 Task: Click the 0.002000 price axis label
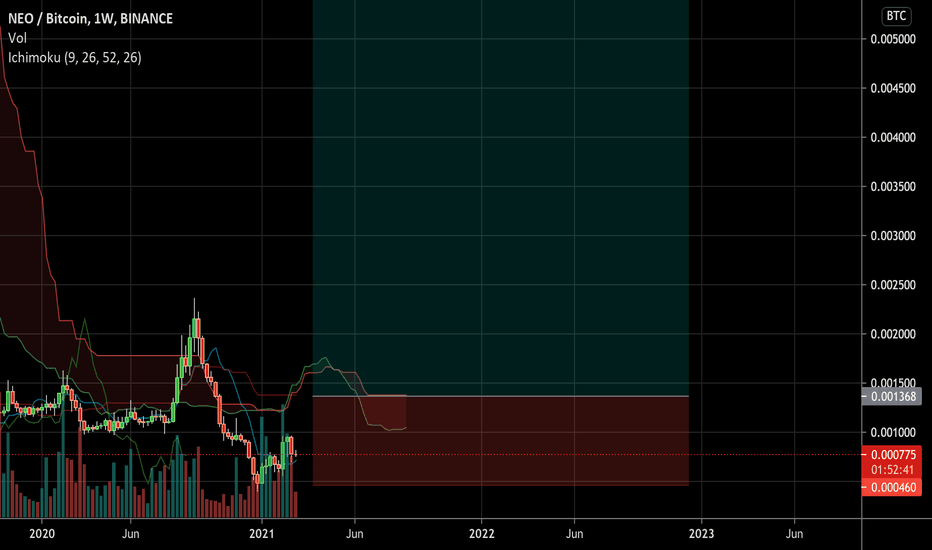pos(893,334)
